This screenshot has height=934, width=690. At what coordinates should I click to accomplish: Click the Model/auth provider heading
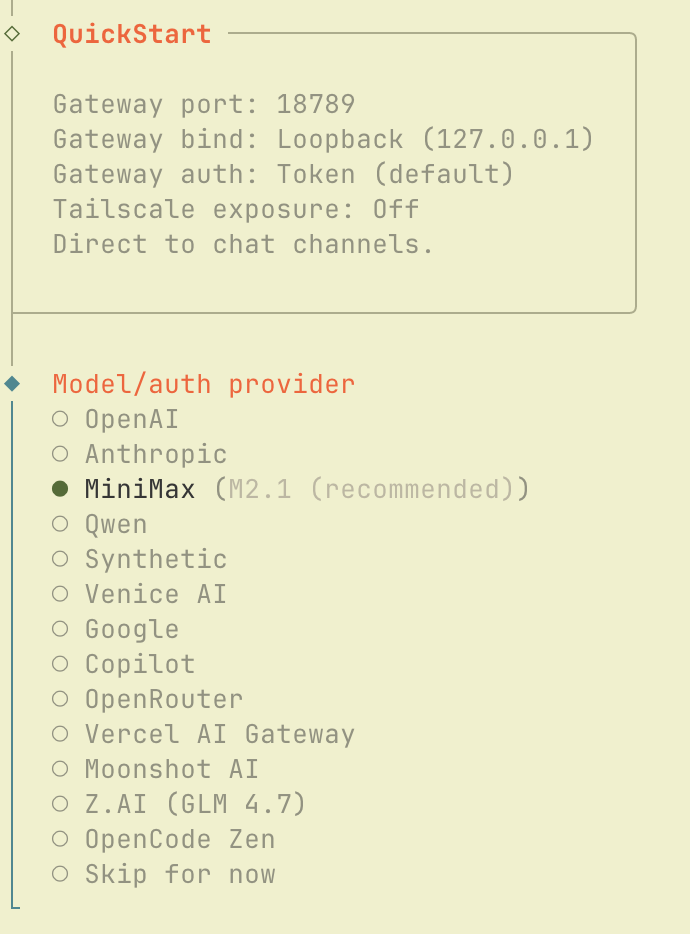[x=204, y=384]
